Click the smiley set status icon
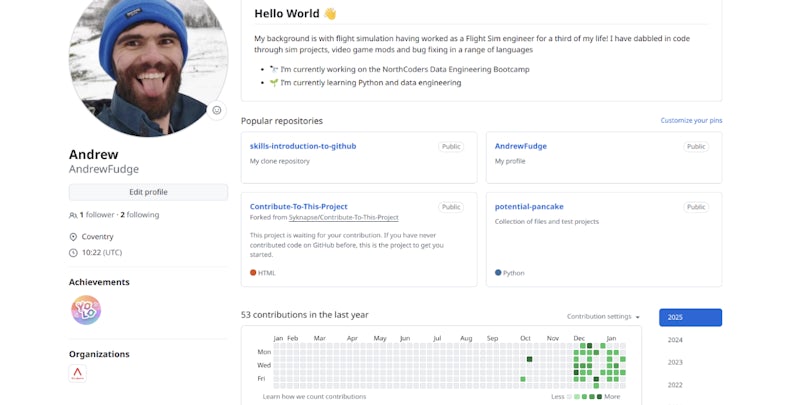 [217, 110]
